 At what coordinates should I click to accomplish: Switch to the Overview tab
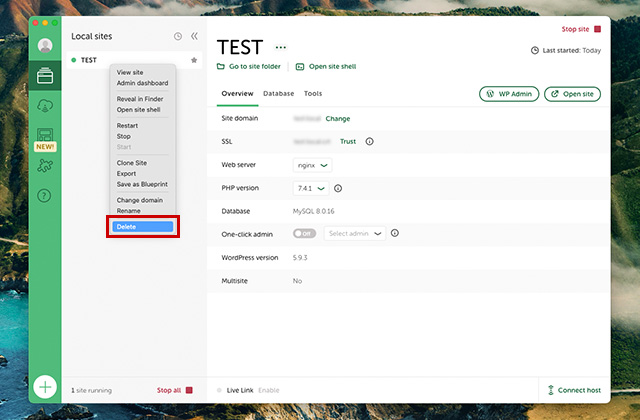(x=237, y=93)
